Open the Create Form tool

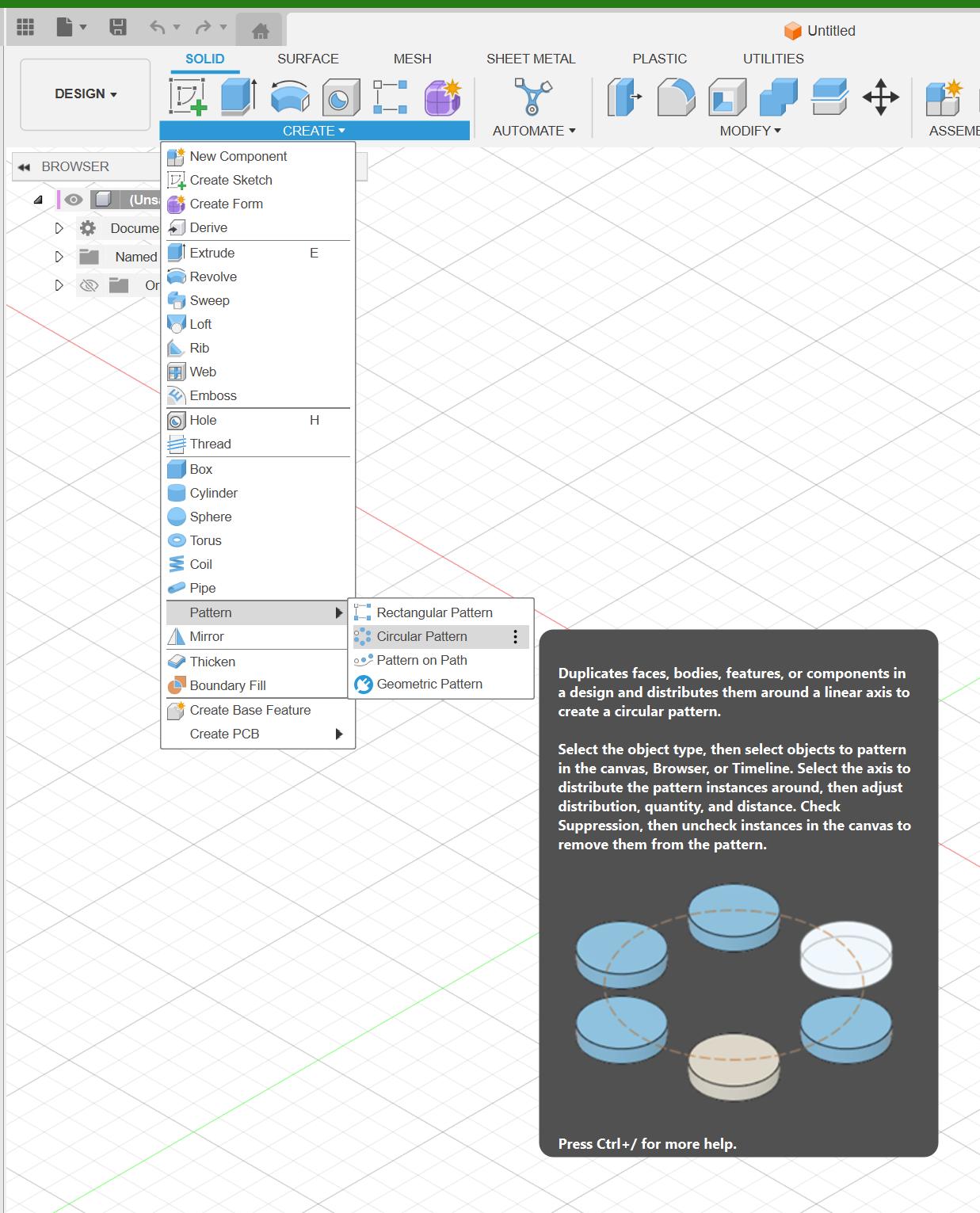tap(441, 97)
